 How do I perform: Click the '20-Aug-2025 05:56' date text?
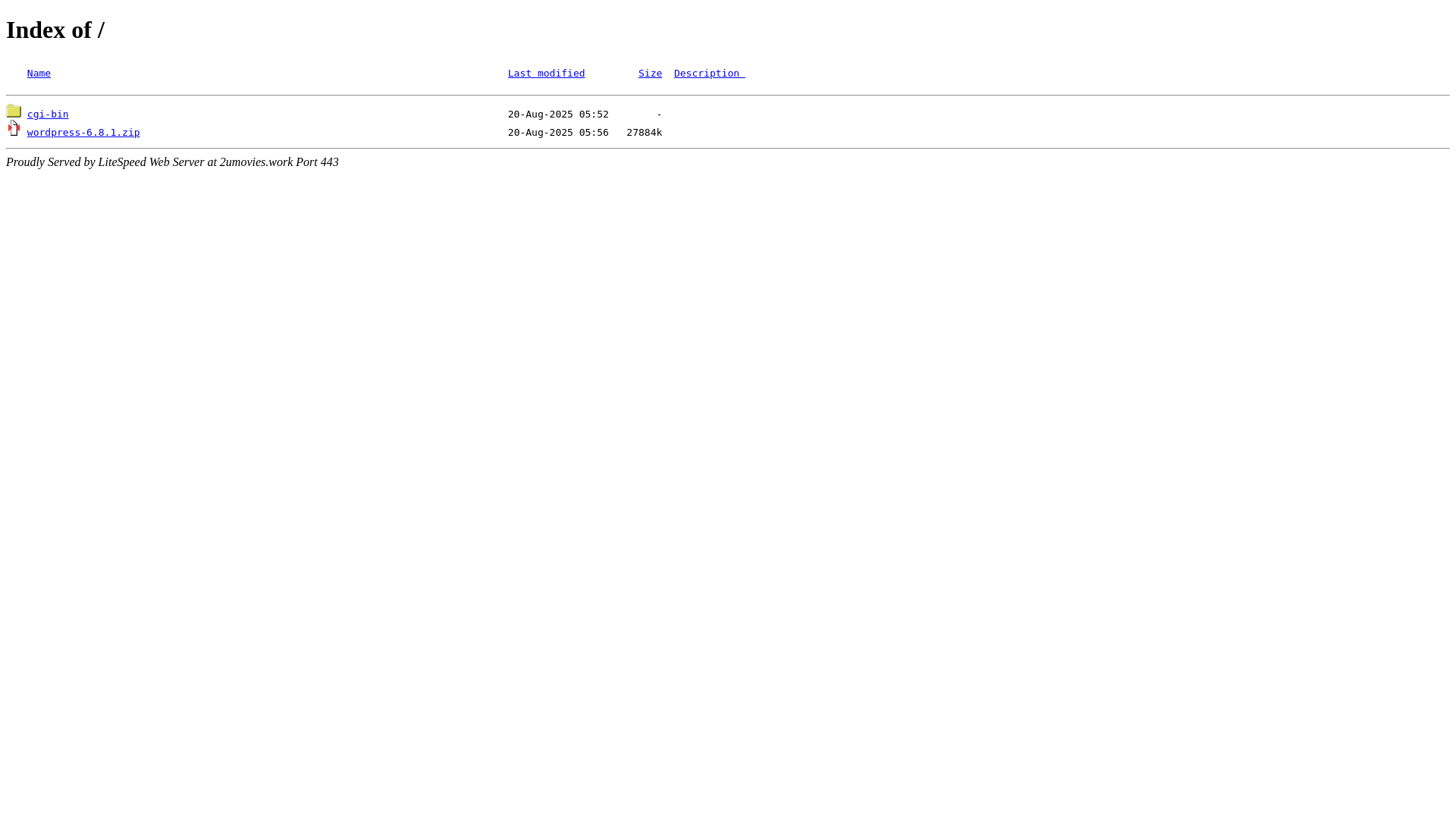pyautogui.click(x=558, y=133)
